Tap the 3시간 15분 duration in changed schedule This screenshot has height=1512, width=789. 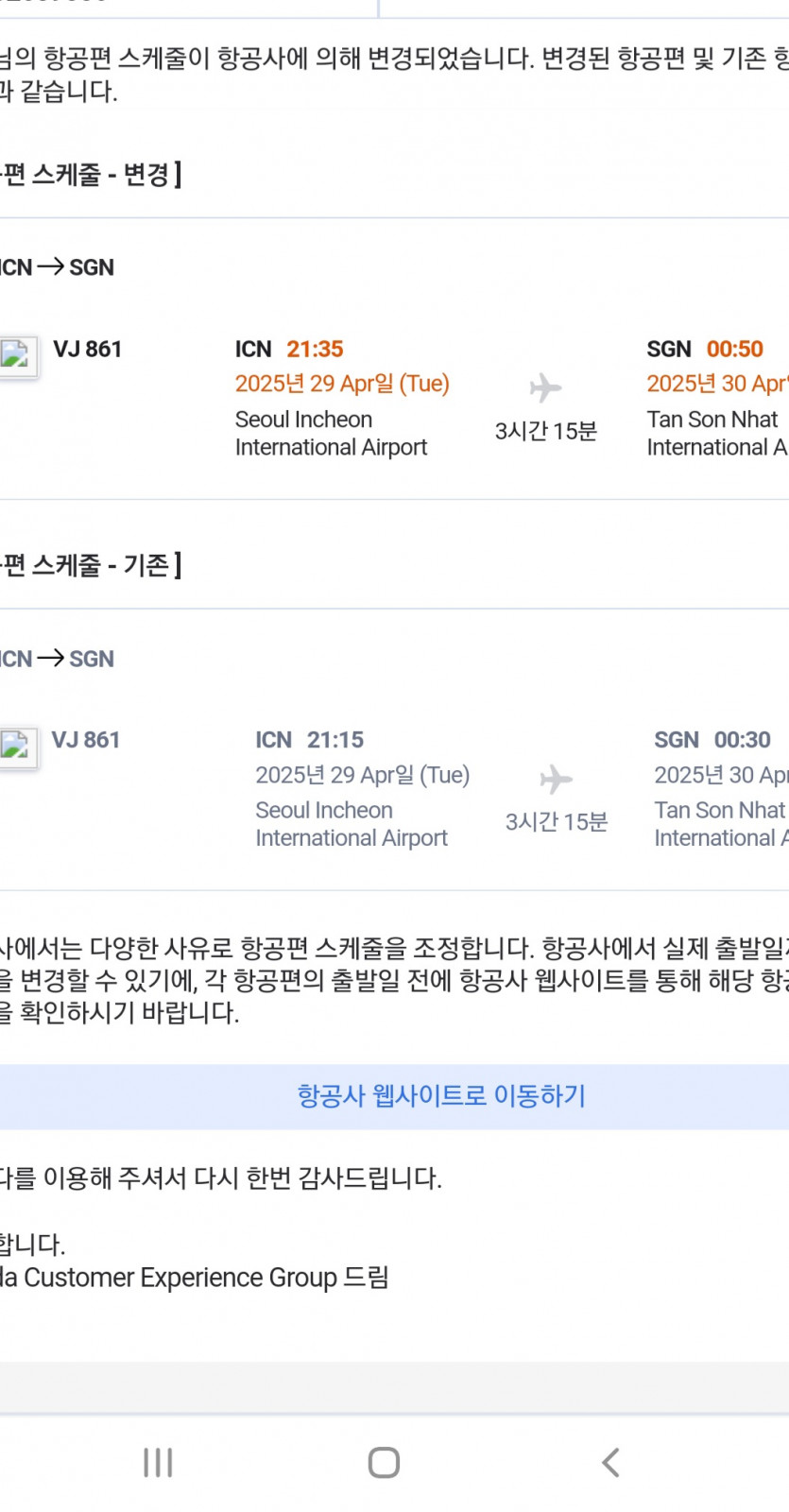click(545, 432)
